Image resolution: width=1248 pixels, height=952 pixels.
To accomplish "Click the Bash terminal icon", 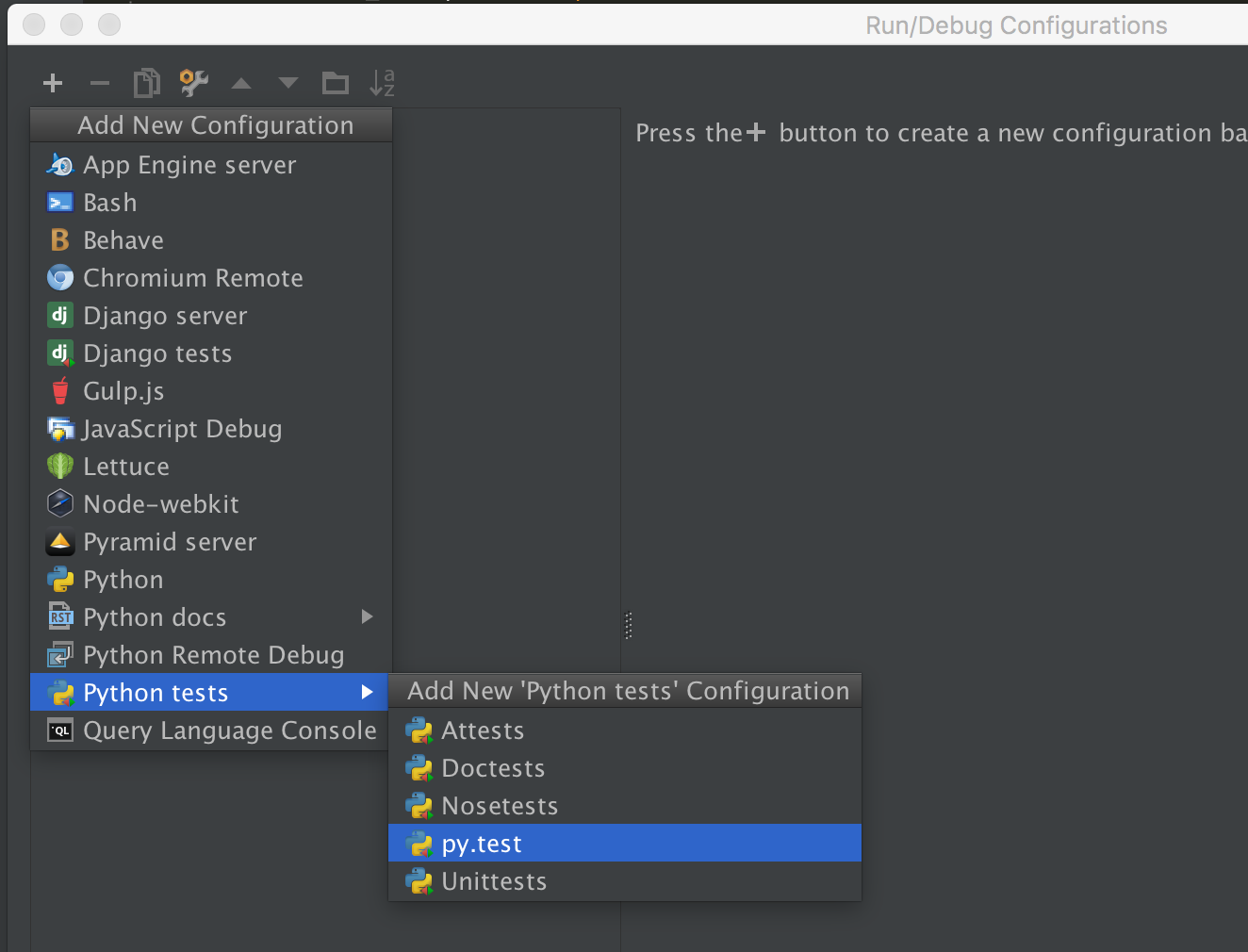I will (60, 203).
